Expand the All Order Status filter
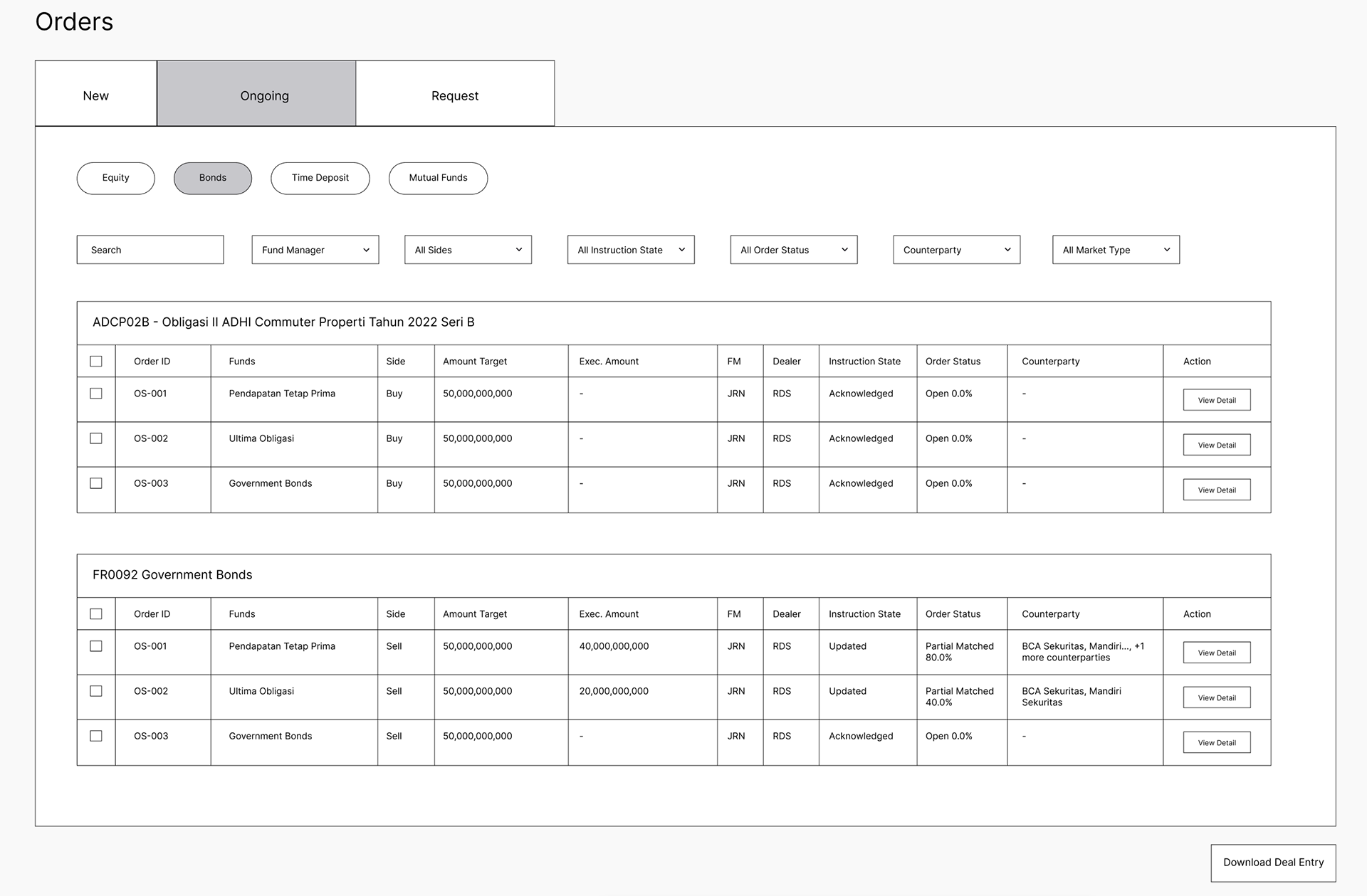Image resolution: width=1367 pixels, height=896 pixels. 793,250
